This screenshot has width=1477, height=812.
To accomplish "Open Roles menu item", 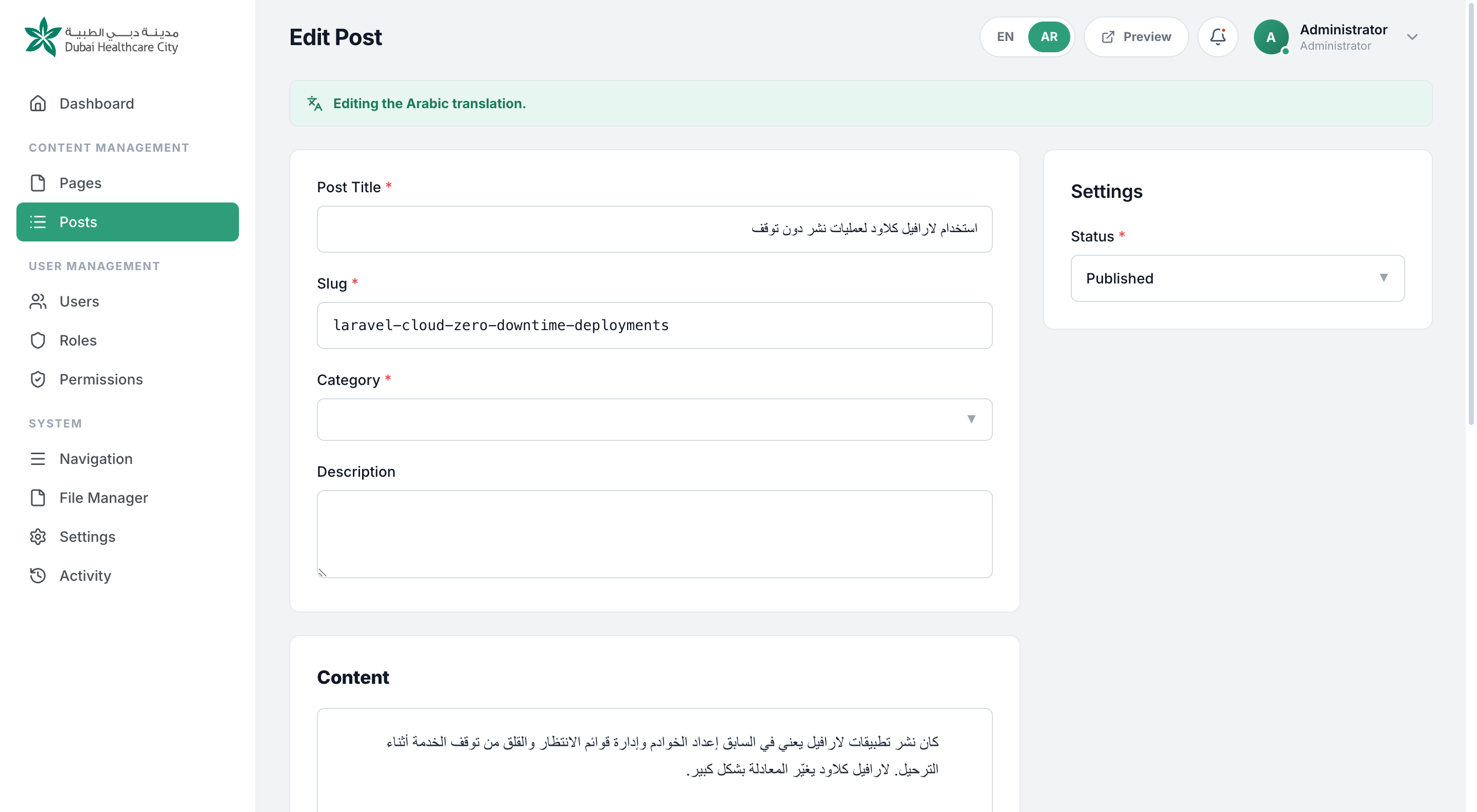I will [x=128, y=340].
